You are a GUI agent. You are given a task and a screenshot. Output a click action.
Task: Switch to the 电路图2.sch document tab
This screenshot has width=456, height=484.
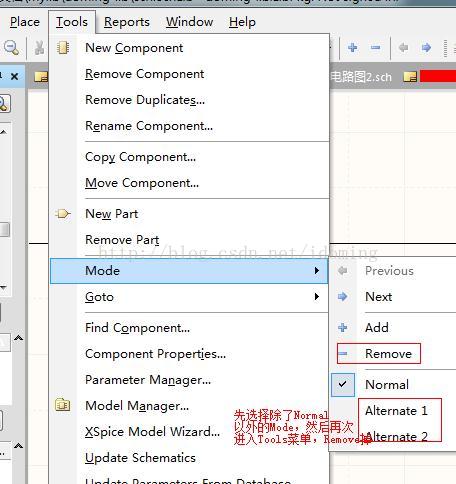pyautogui.click(x=361, y=77)
